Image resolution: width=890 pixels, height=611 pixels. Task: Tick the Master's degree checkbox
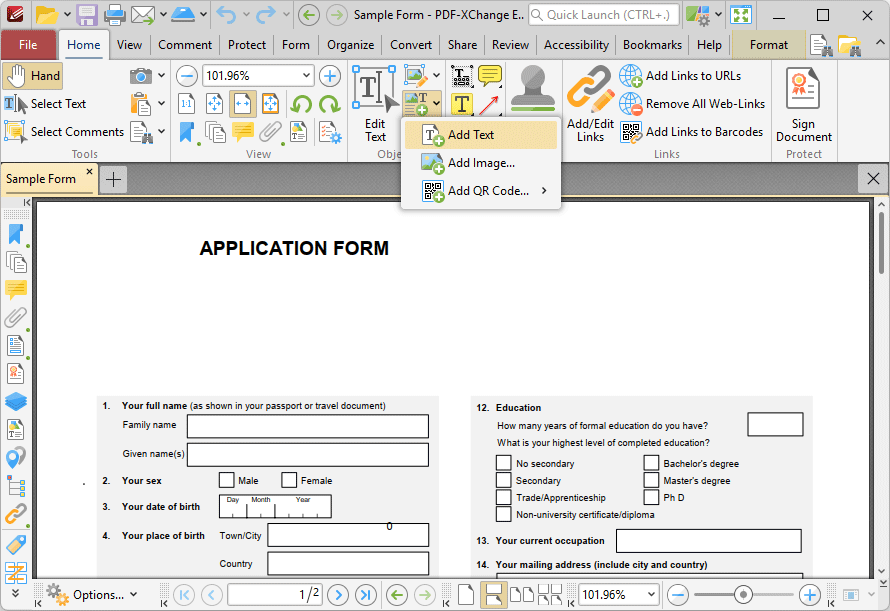tap(651, 480)
